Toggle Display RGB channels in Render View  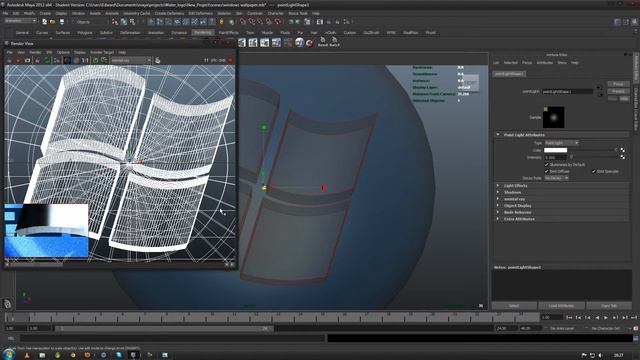[x=67, y=60]
